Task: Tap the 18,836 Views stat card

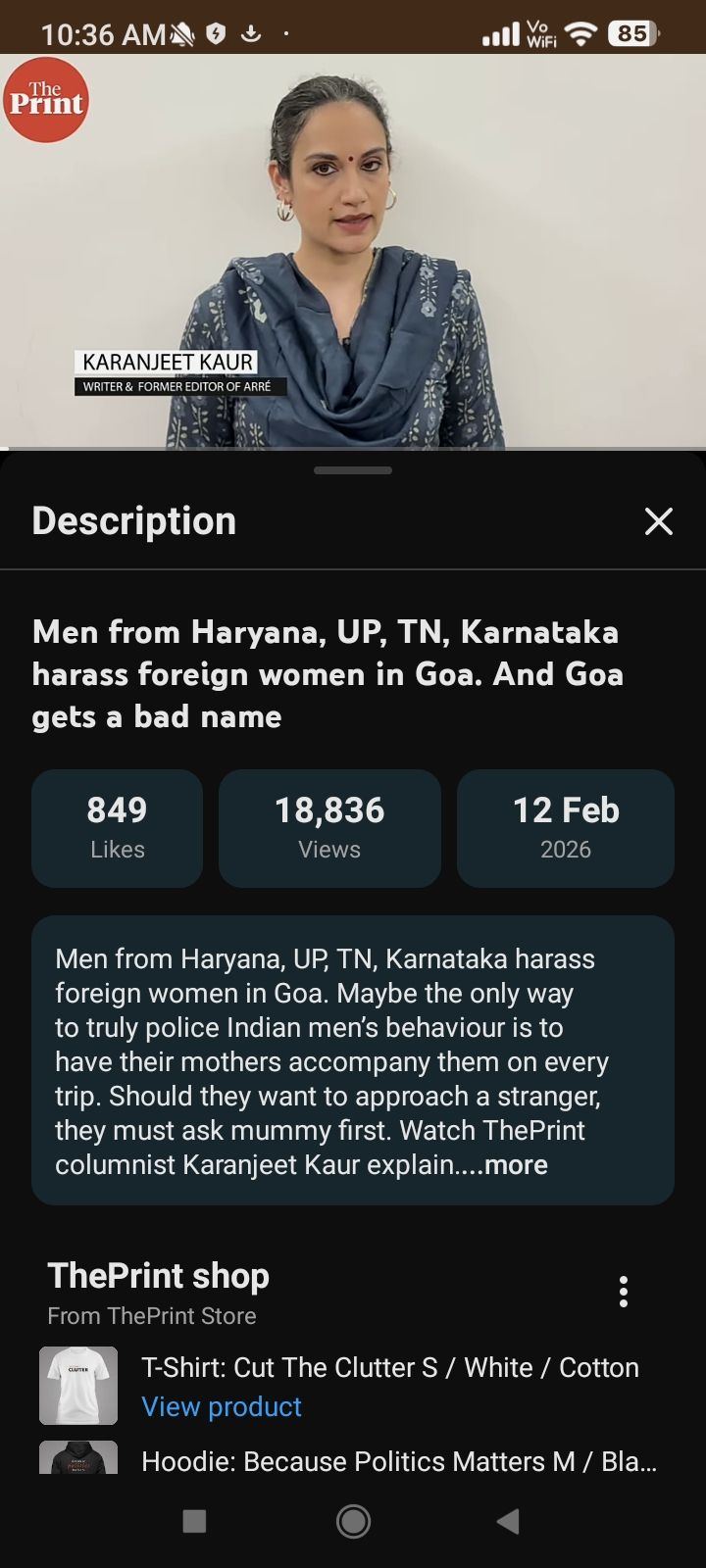Action: [329, 828]
